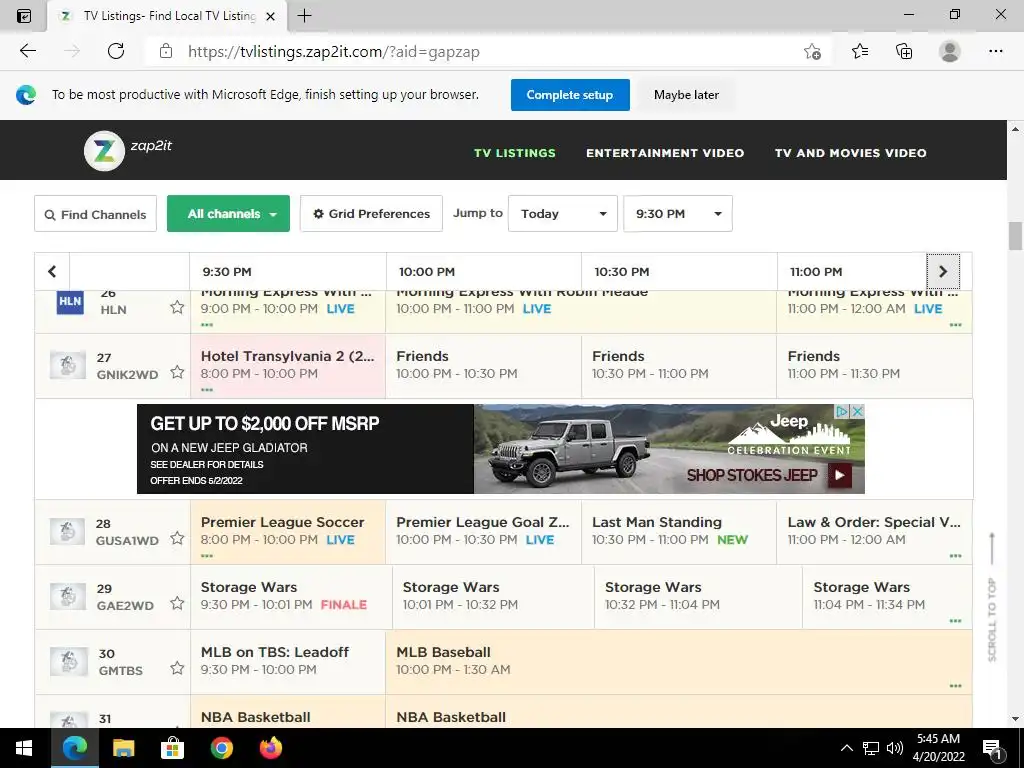Screen dimensions: 1024x768
Task: Open the All channels dropdown
Action: [229, 214]
